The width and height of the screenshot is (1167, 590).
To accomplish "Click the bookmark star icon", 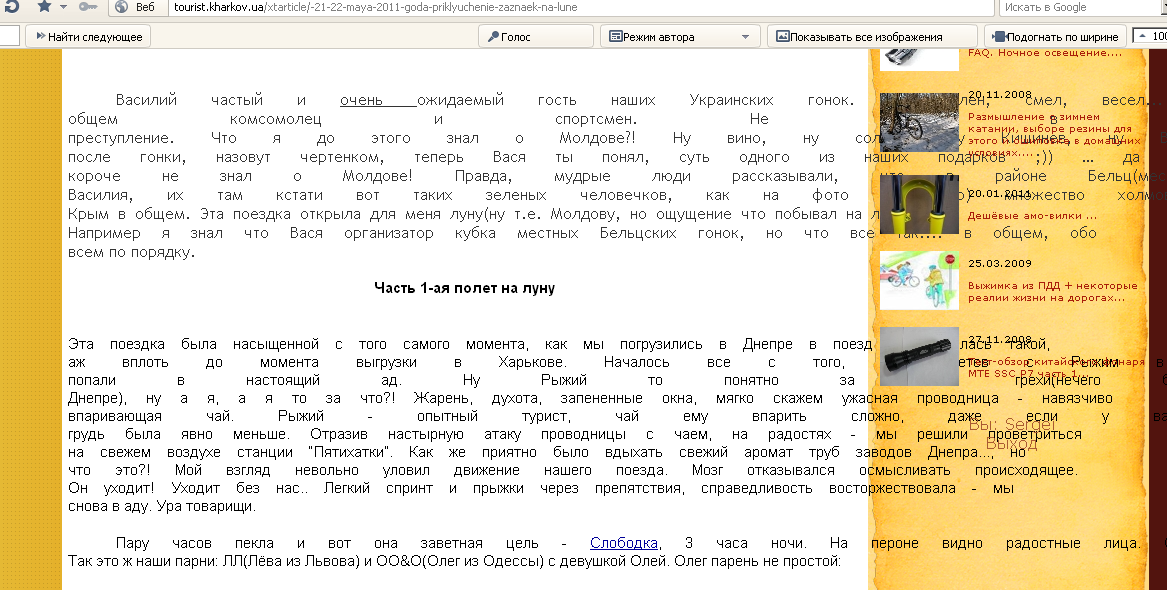I will 44,7.
